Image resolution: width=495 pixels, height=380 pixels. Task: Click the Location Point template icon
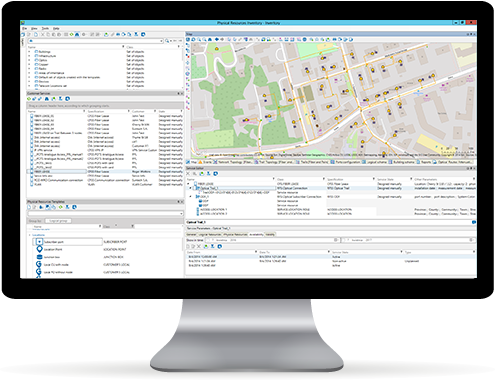(x=39, y=249)
